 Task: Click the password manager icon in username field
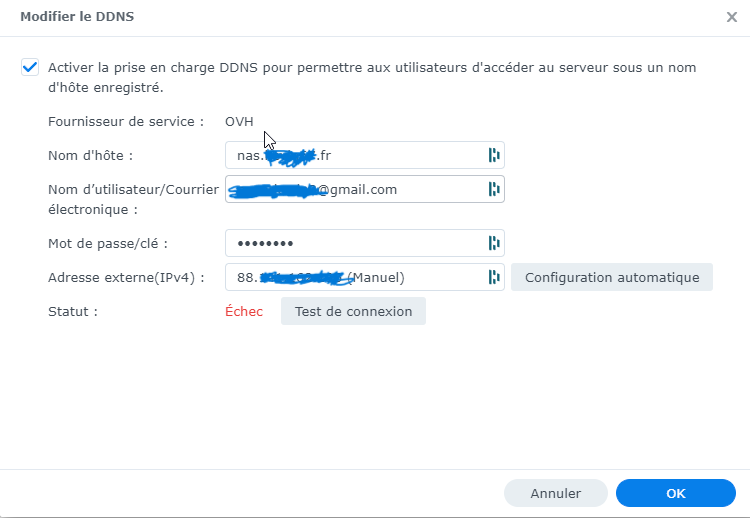tap(493, 189)
